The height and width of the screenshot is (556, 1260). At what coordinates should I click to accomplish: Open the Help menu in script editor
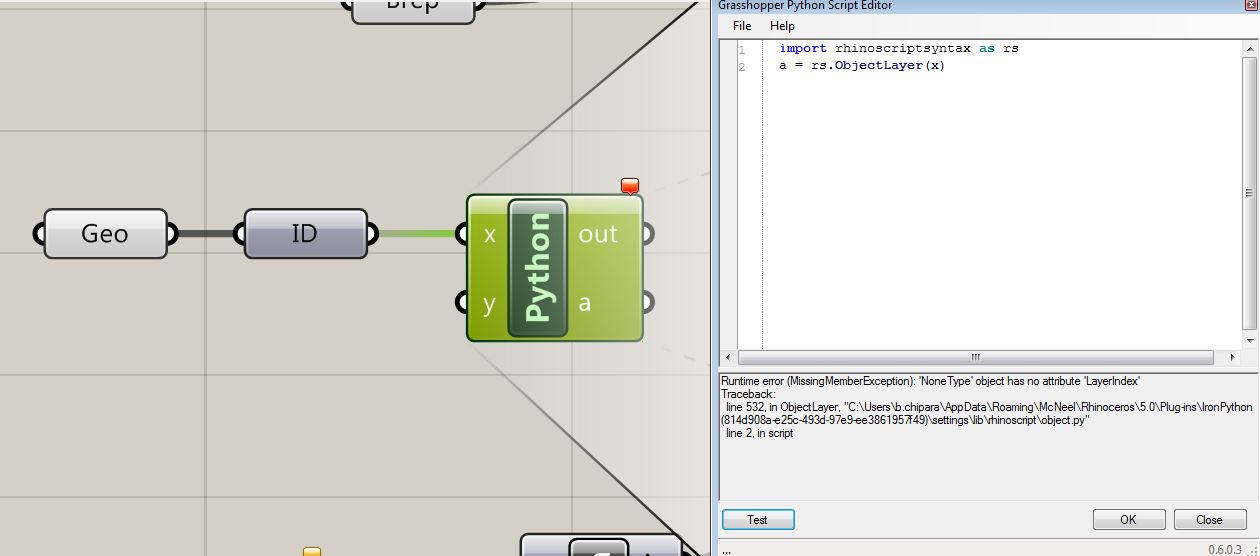782,26
